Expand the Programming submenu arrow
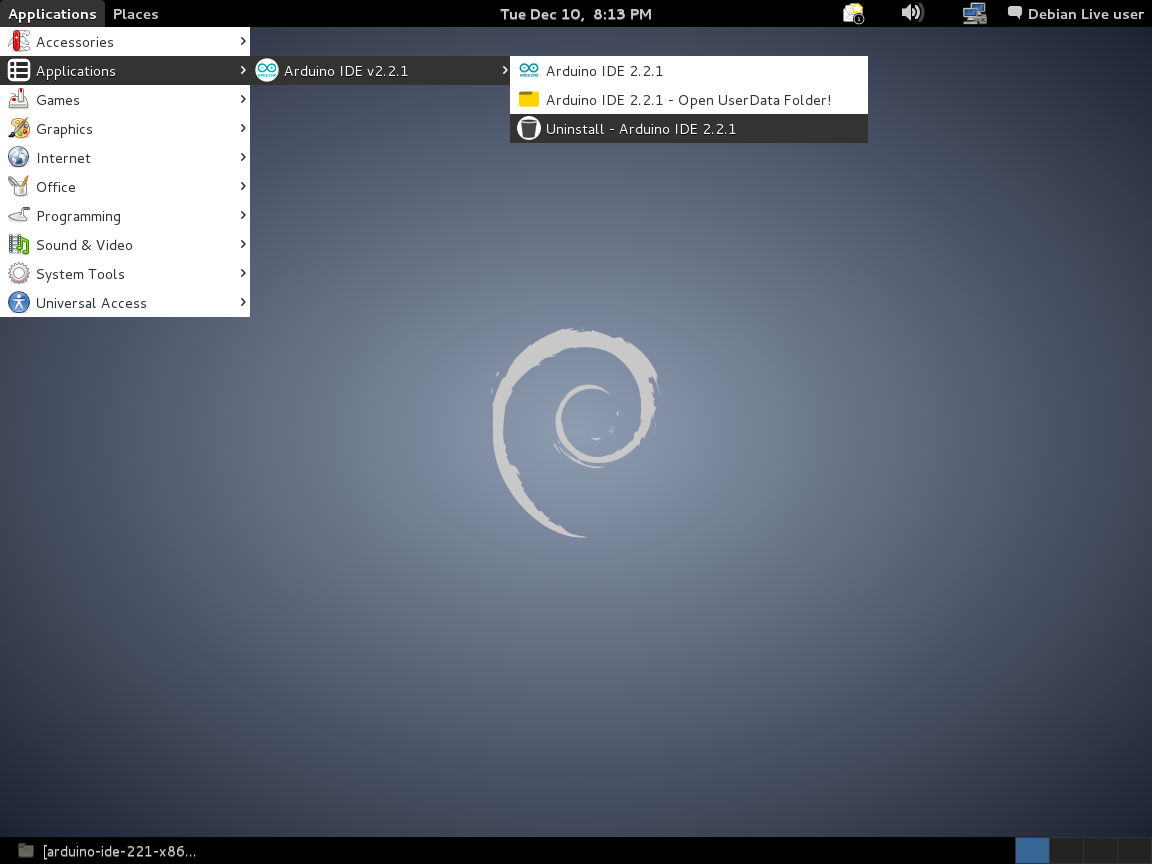The image size is (1152, 864). pyautogui.click(x=243, y=216)
